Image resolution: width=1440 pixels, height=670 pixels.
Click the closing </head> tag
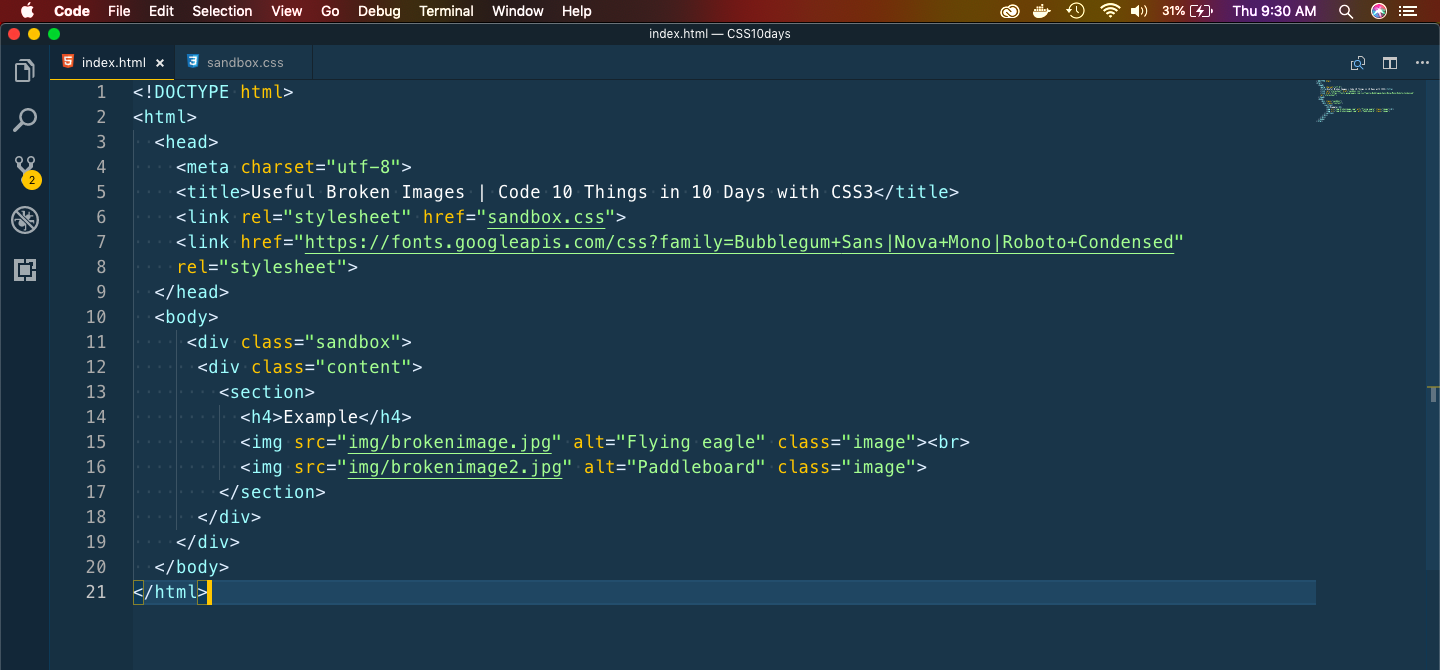tap(192, 292)
